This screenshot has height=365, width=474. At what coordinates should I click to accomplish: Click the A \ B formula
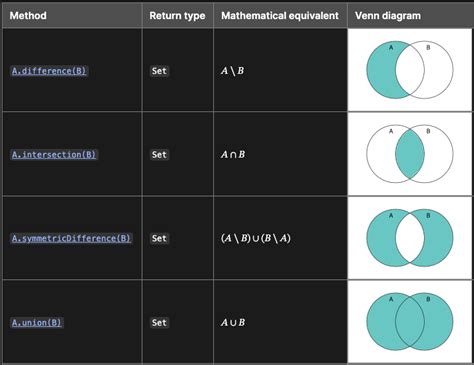232,71
